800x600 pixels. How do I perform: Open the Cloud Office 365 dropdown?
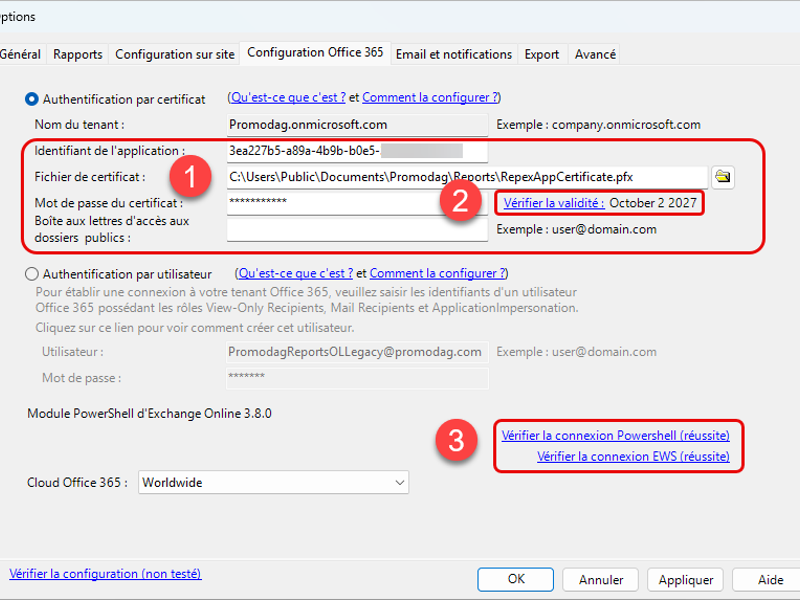(x=273, y=482)
